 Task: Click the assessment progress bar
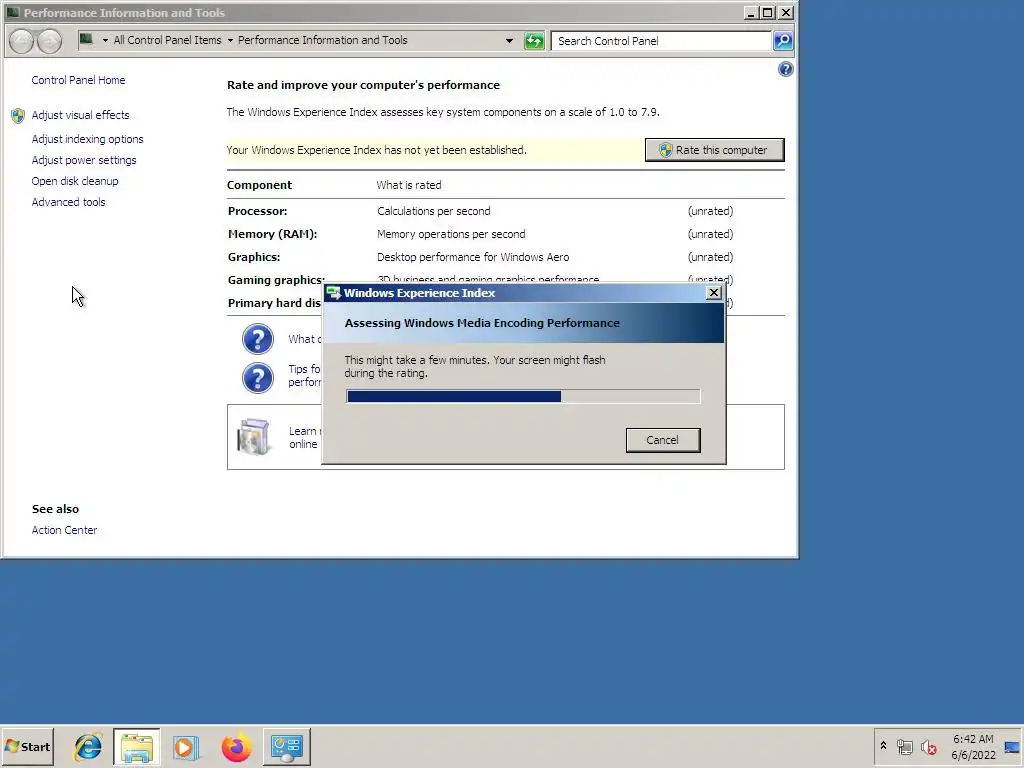point(523,396)
